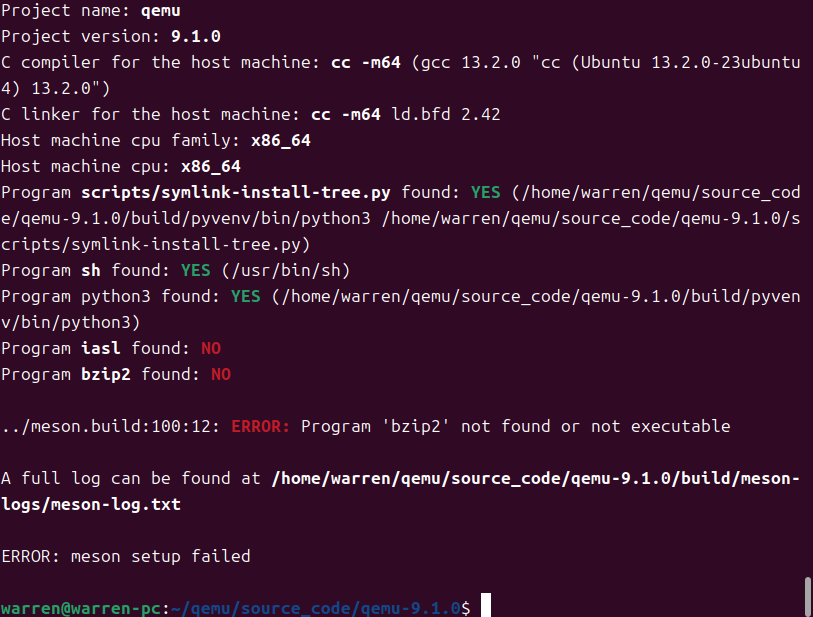Click the ~/qemu/source_code/qemu-9.1.0 prompt path
The height and width of the screenshot is (617, 813).
pyautogui.click(x=315, y=608)
